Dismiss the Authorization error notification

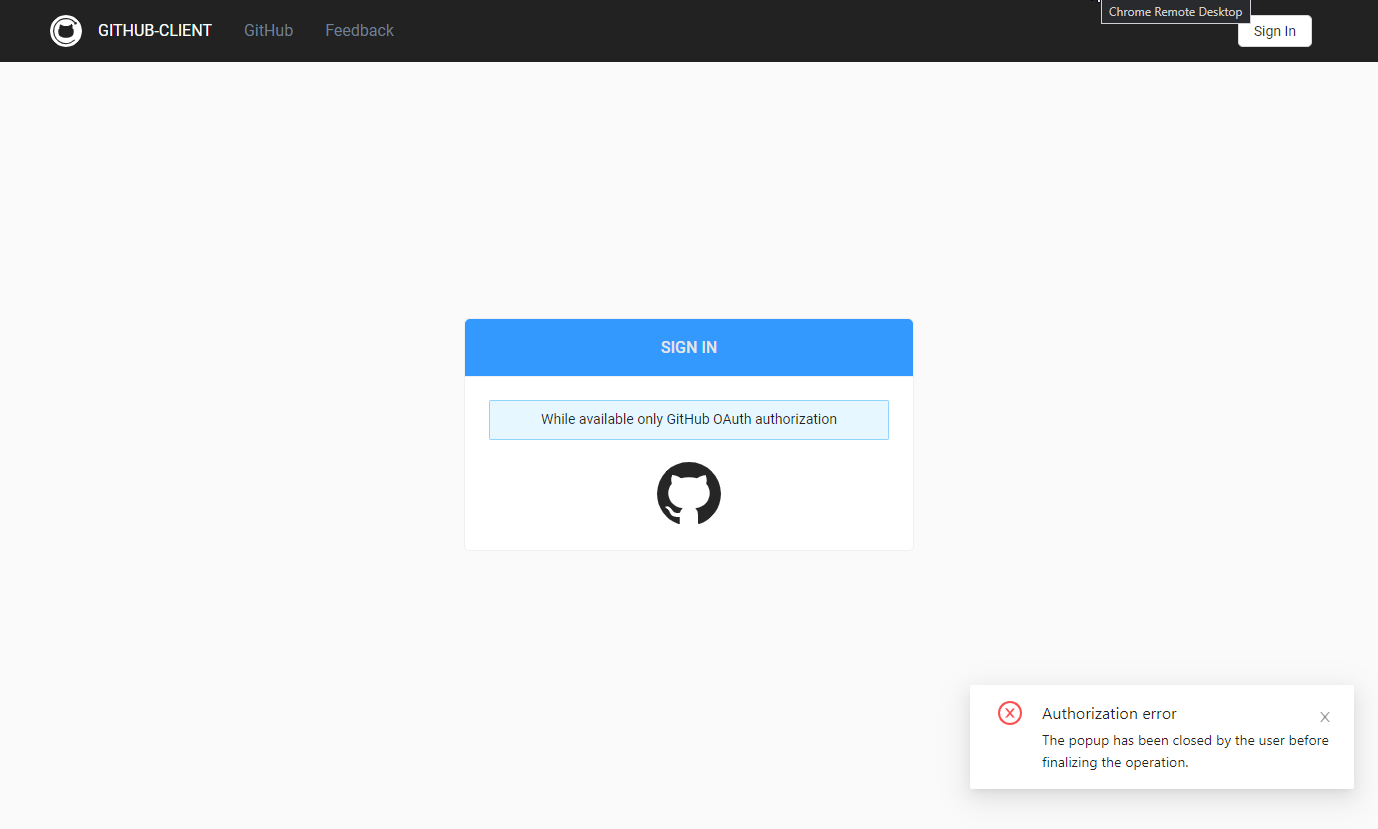pyautogui.click(x=1325, y=717)
